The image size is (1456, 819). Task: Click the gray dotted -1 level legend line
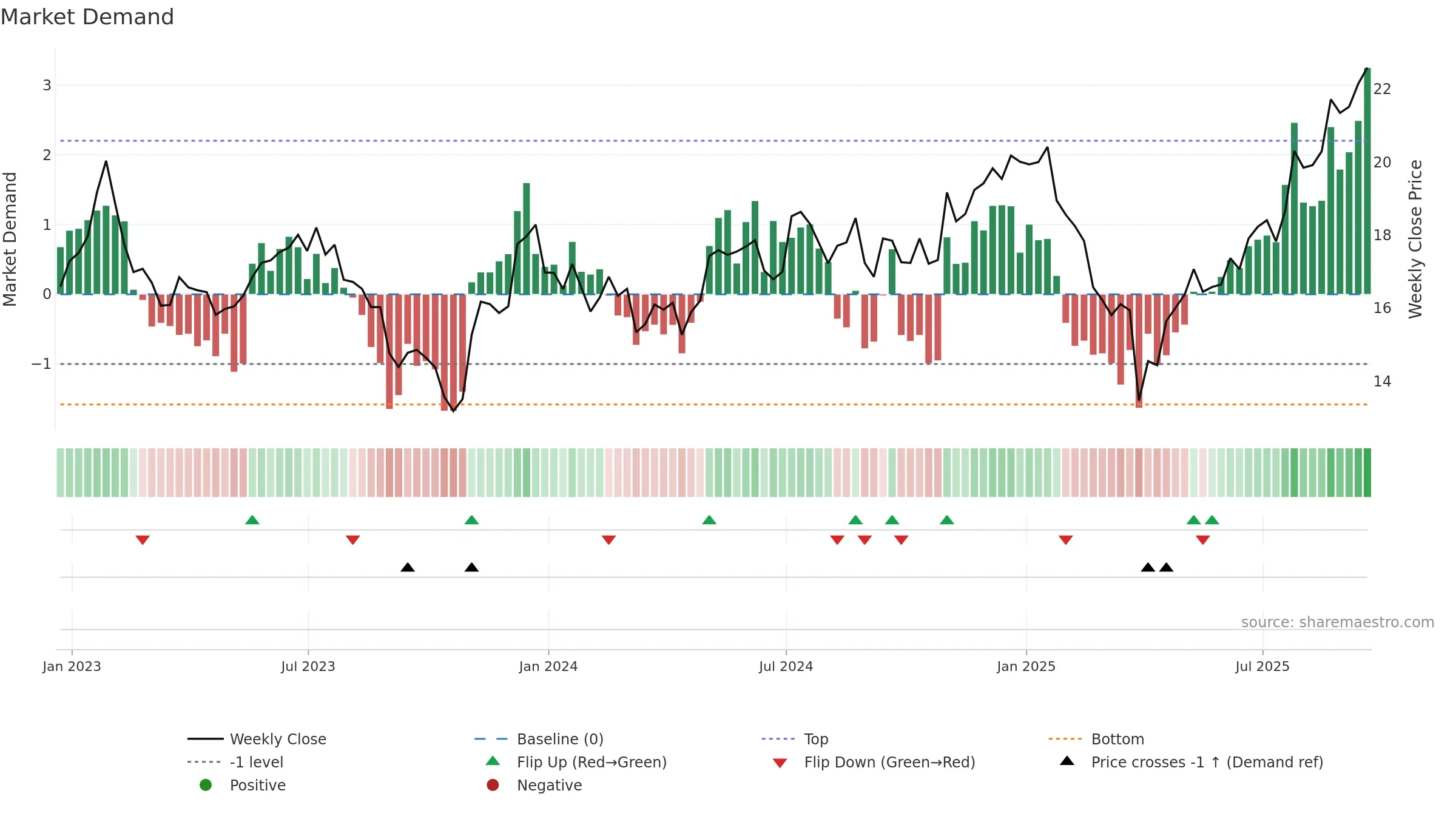coord(204,762)
